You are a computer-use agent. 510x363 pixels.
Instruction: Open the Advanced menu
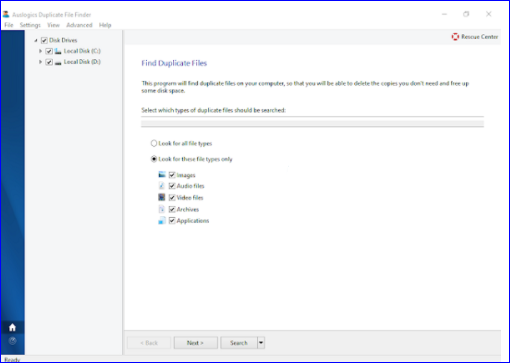point(79,25)
